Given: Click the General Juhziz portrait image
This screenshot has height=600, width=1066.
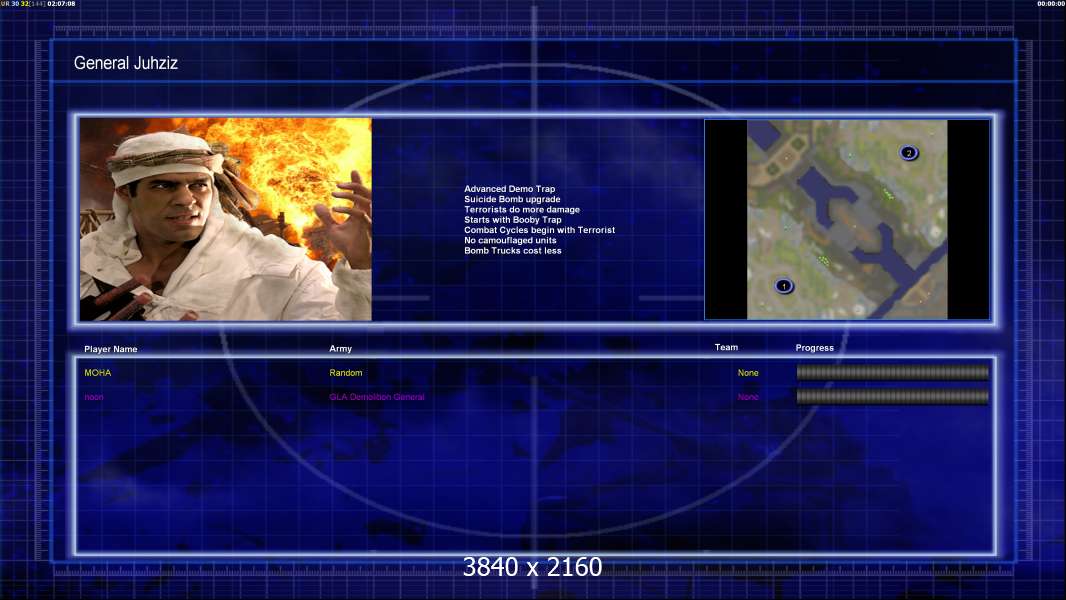Looking at the screenshot, I should tap(226, 219).
